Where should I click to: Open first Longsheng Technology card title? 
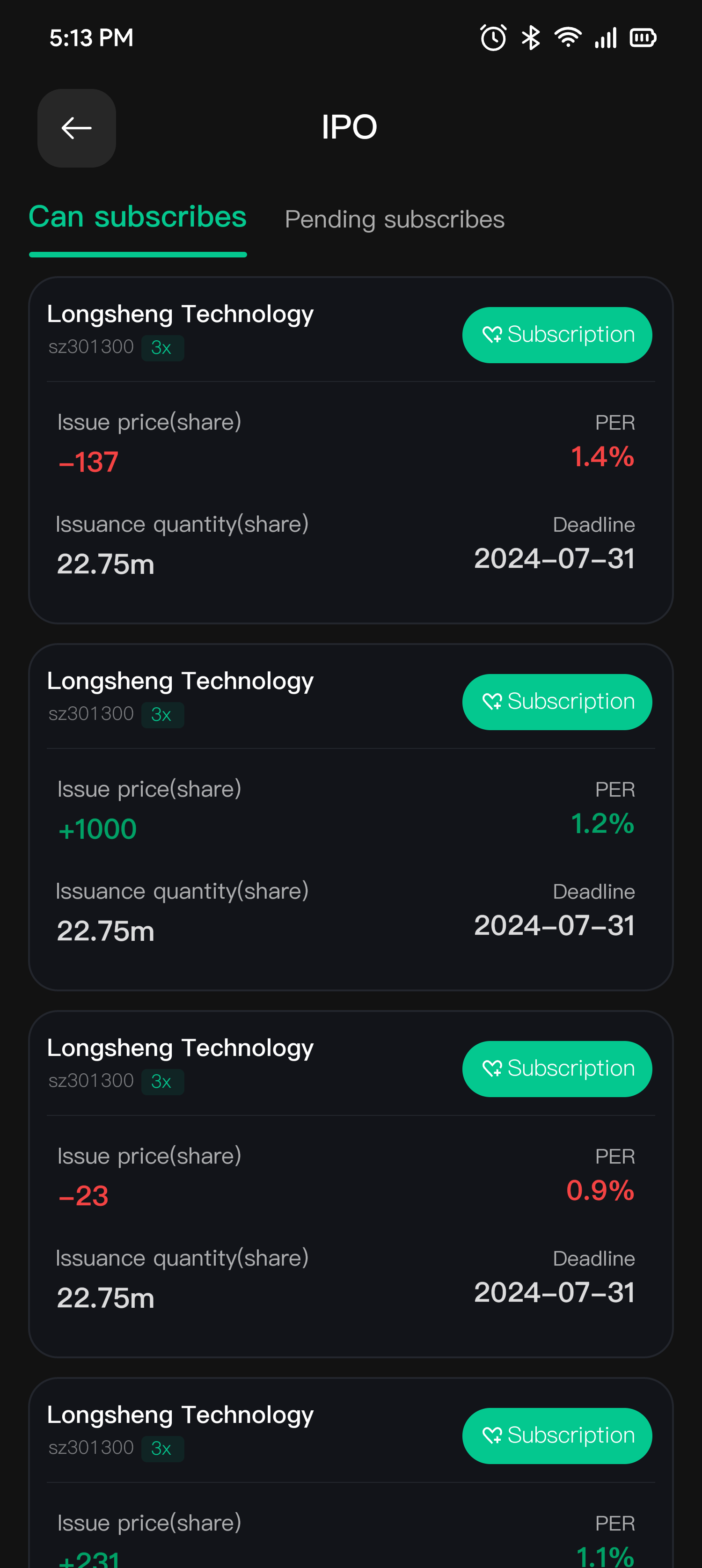(180, 314)
